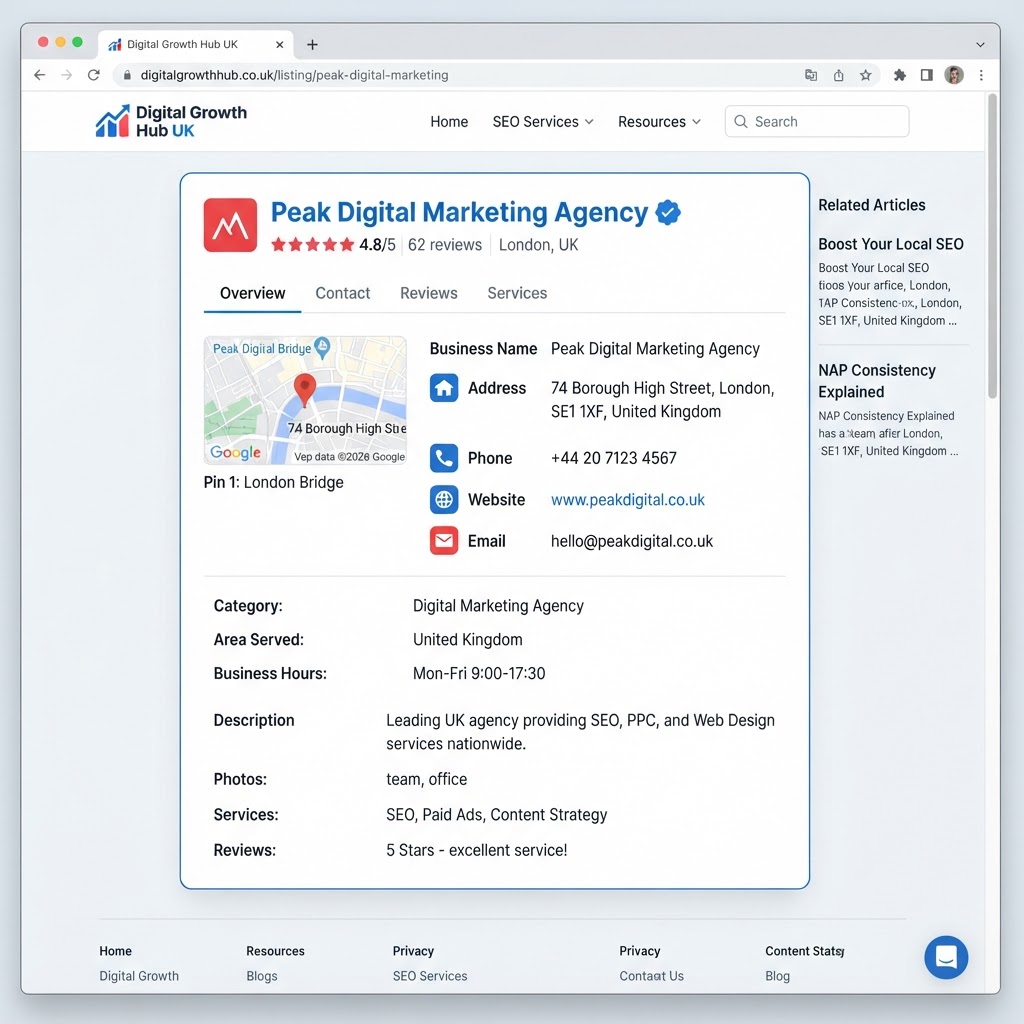Go to Home in the top navigation

pos(449,122)
